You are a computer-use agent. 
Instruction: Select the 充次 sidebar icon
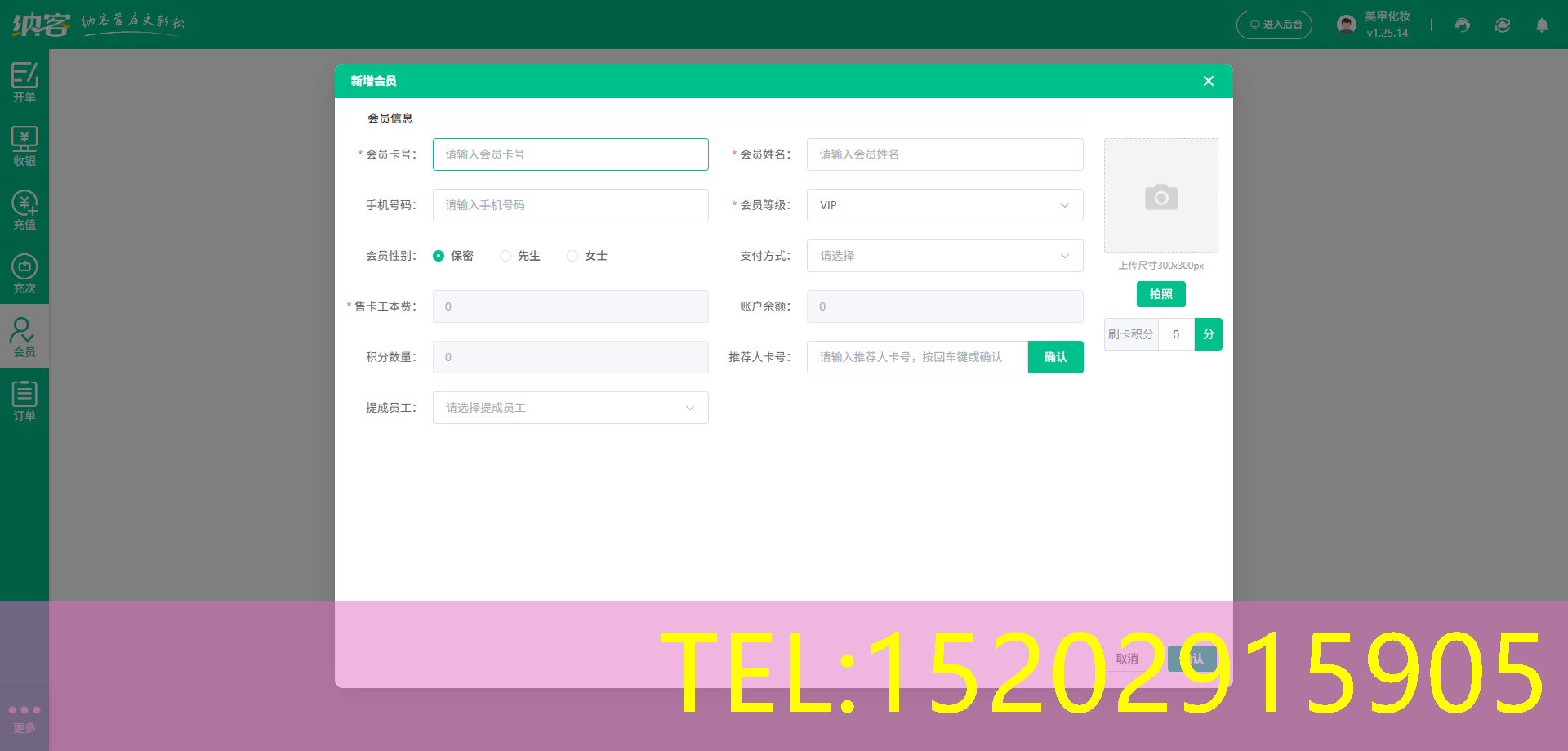coord(24,272)
